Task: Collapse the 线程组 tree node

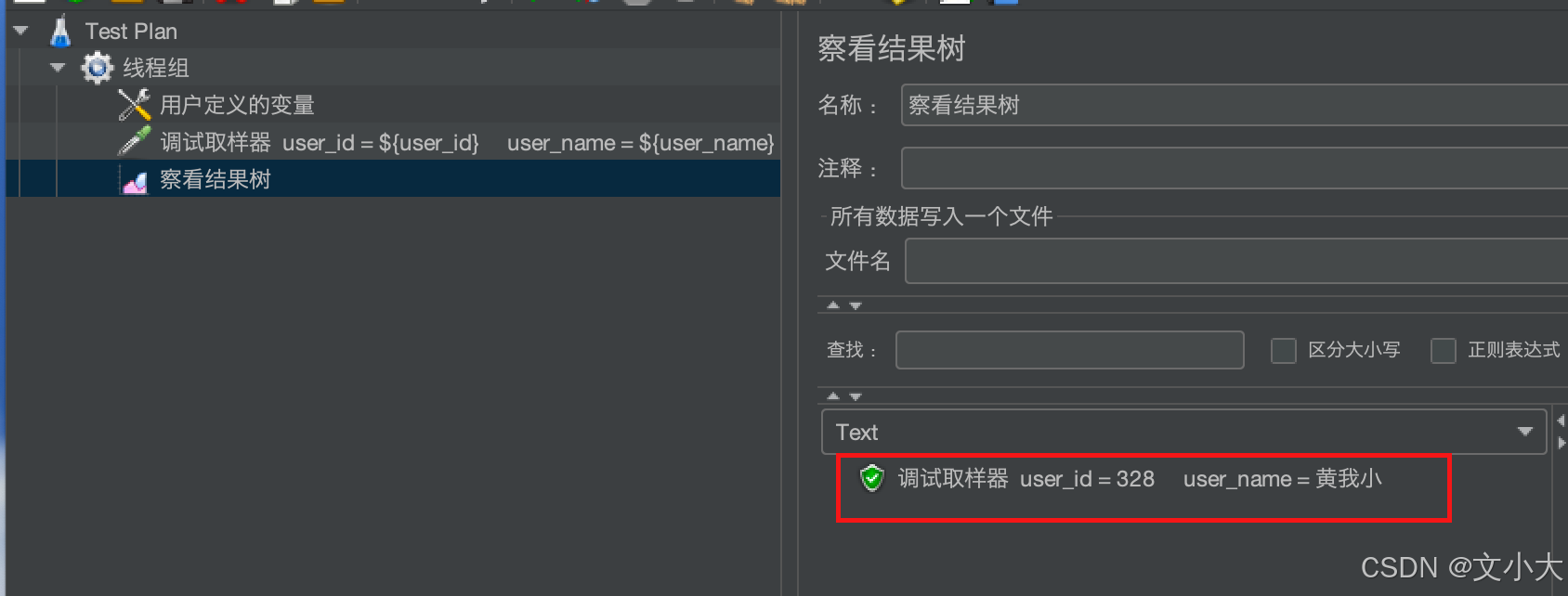Action: [58, 67]
